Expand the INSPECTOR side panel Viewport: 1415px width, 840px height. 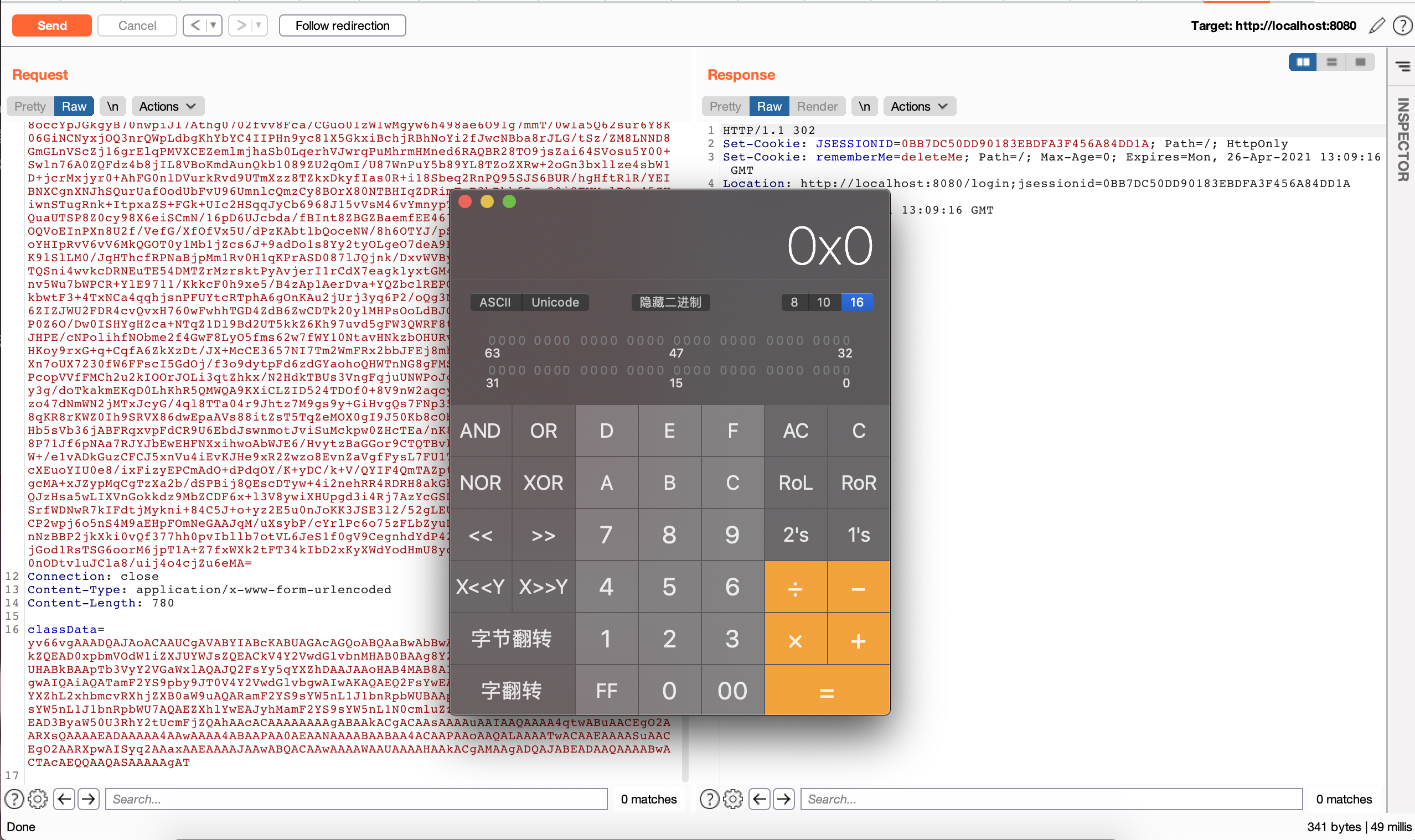tap(1403, 139)
